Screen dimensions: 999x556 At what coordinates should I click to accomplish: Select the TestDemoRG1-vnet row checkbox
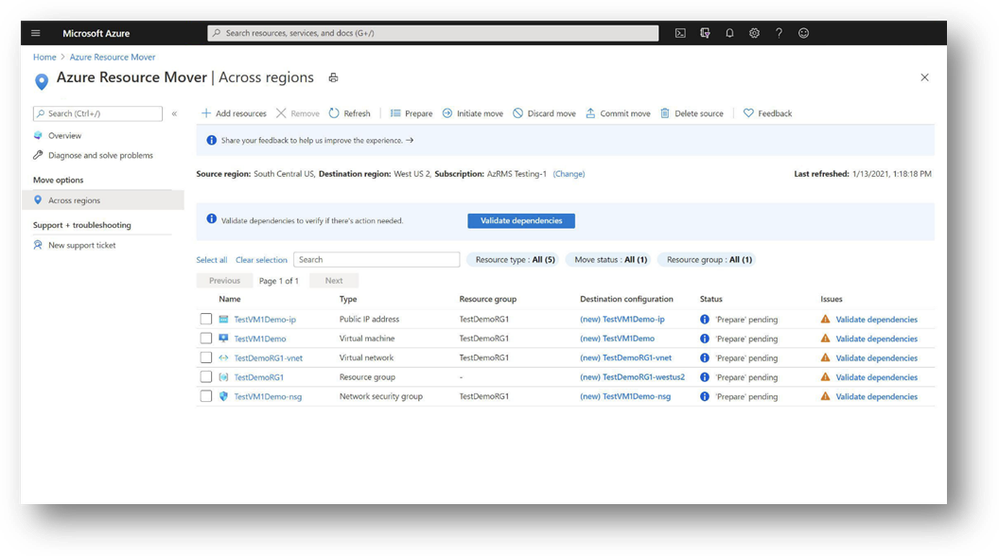(x=206, y=357)
